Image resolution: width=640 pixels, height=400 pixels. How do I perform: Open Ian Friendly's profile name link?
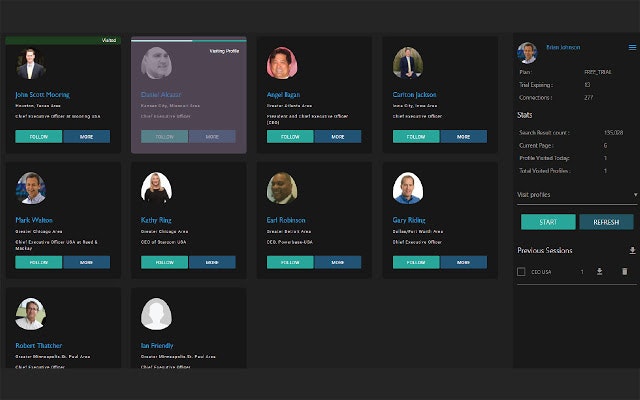point(157,345)
